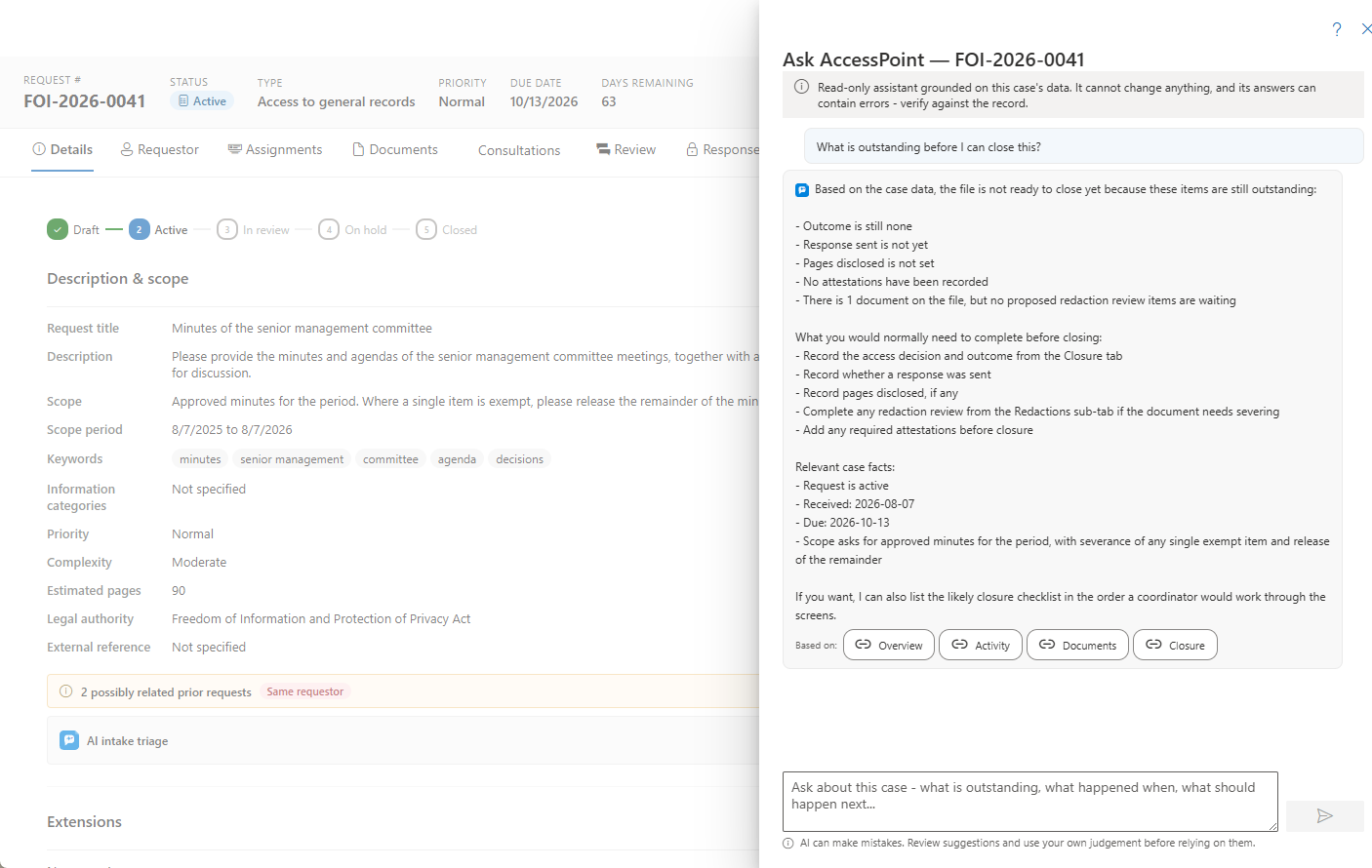Select the Consultations tab

pyautogui.click(x=519, y=150)
